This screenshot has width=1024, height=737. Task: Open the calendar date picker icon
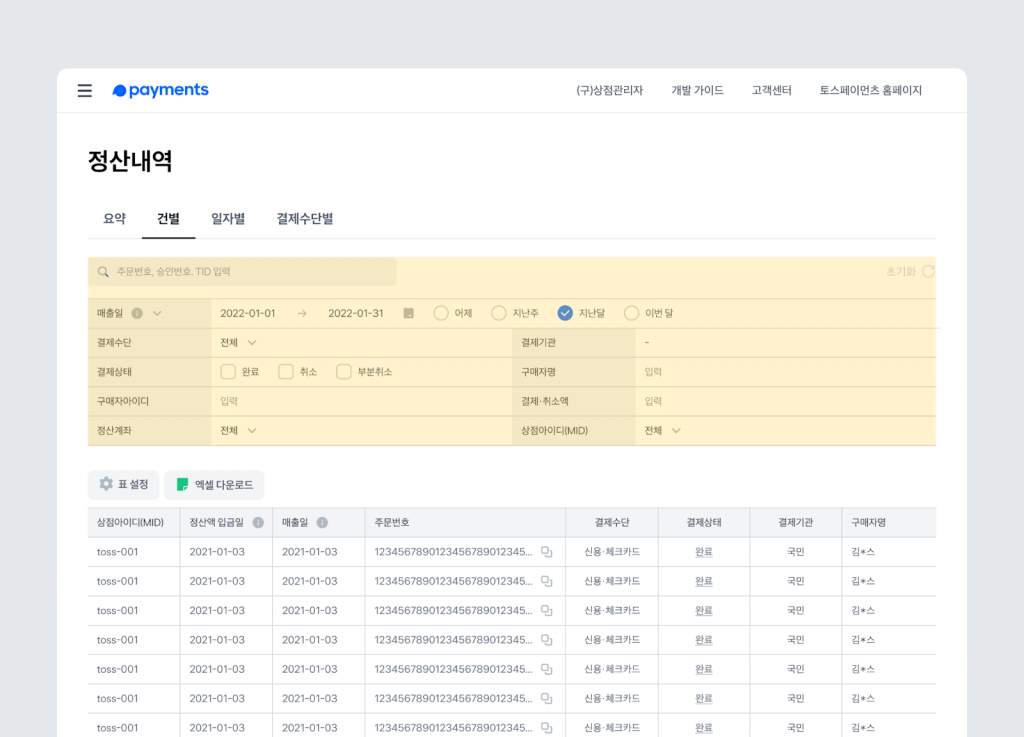coord(409,313)
